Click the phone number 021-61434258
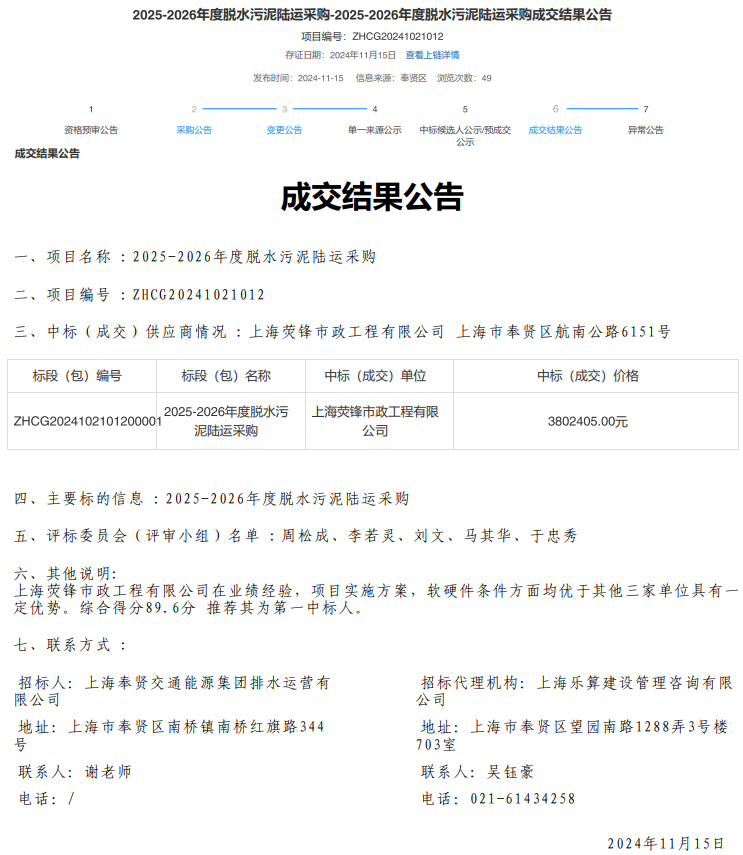The height and width of the screenshot is (855, 743). click(514, 798)
